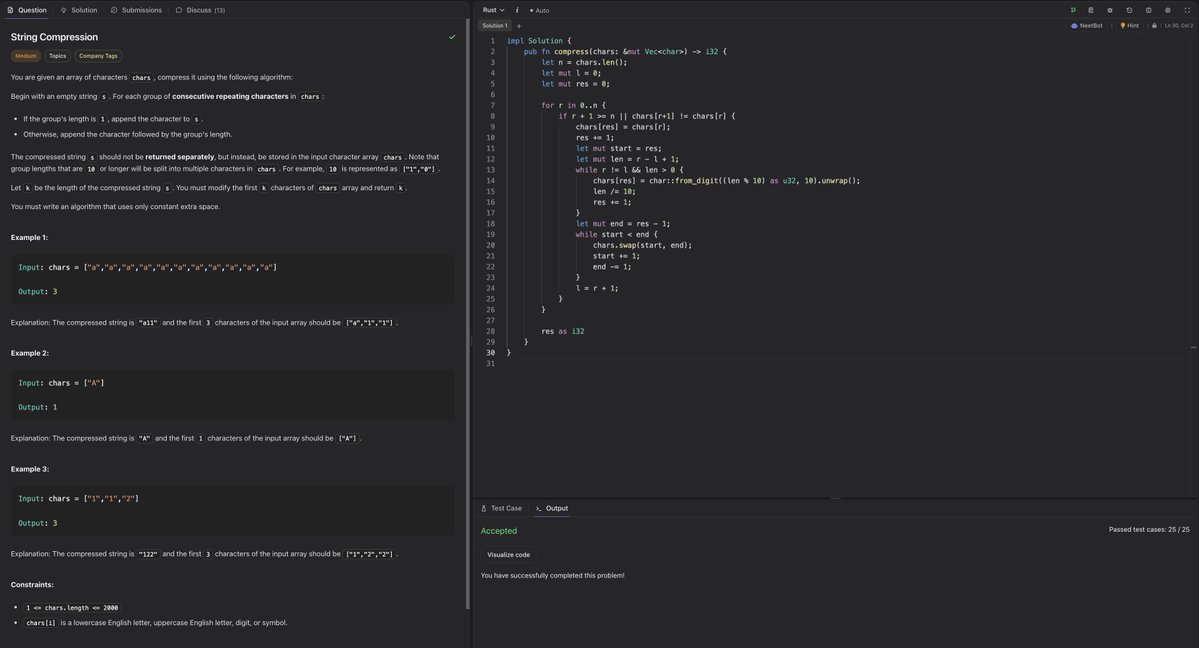Click the 'Constraints:' heading
The image size is (1199, 648).
click(32, 585)
